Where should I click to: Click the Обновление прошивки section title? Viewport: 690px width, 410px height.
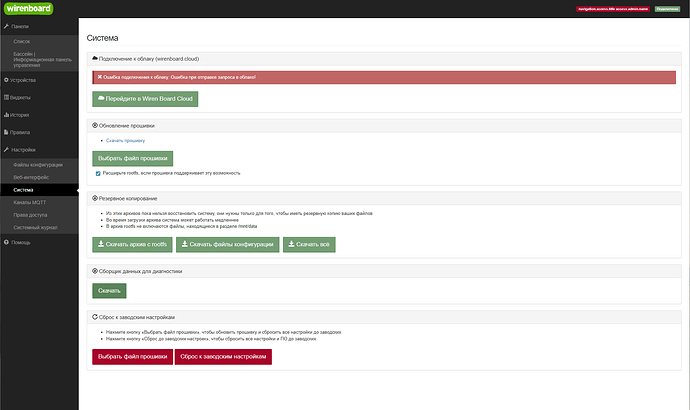pyautogui.click(x=127, y=126)
